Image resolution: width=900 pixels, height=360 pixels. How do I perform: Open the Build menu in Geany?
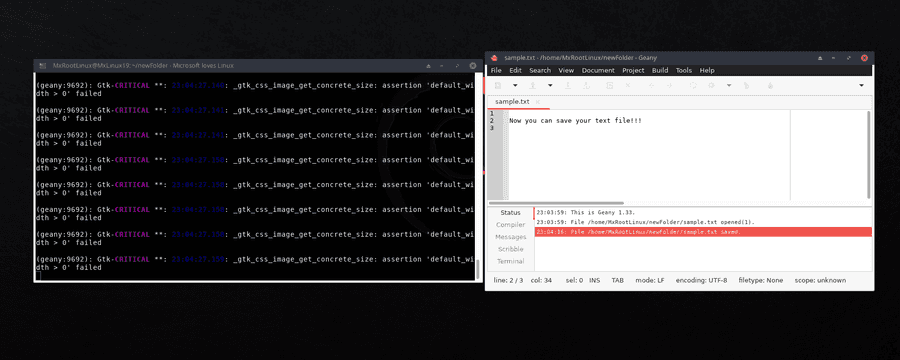660,70
